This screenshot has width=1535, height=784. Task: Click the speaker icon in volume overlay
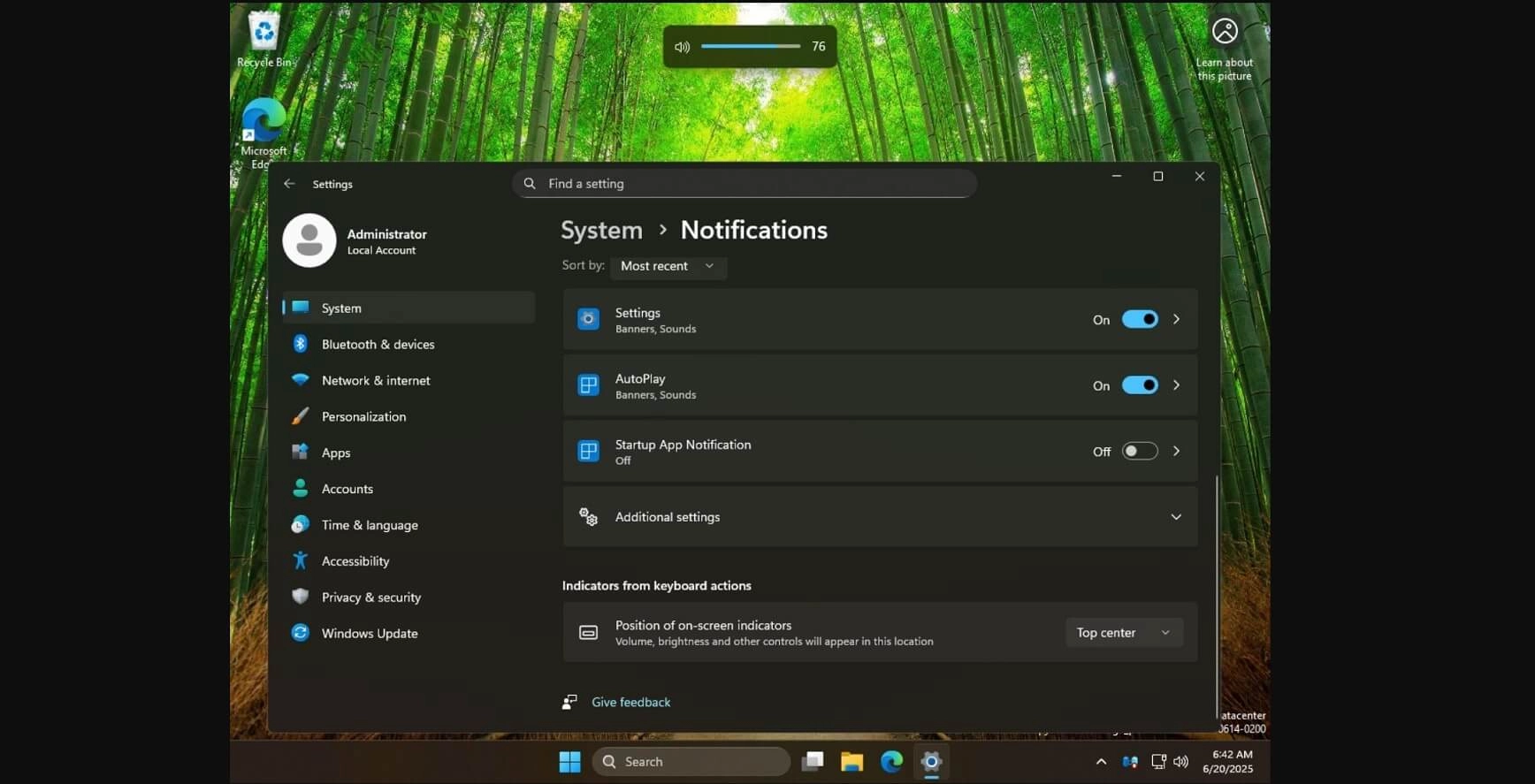point(682,47)
